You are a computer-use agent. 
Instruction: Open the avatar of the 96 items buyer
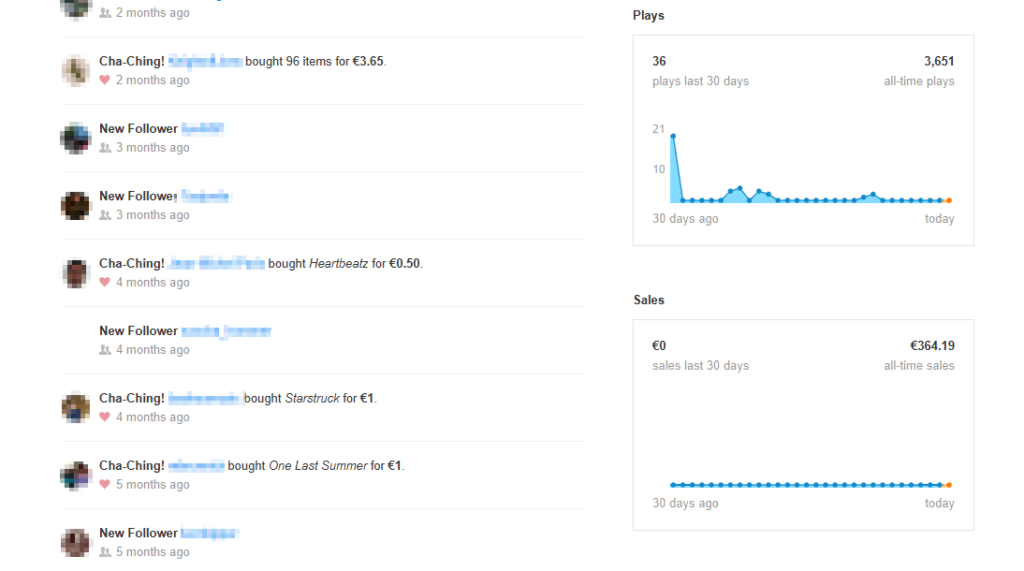(x=76, y=71)
